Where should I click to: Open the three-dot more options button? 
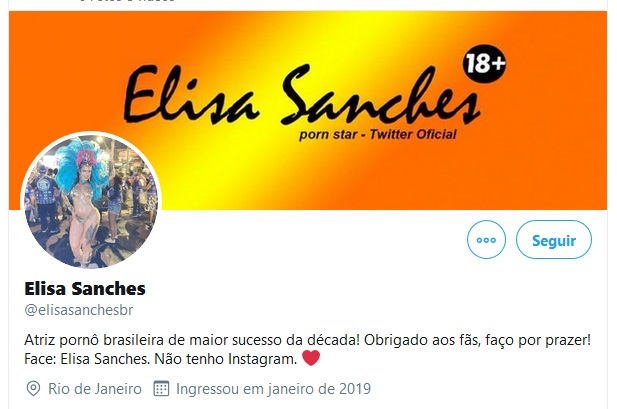(486, 239)
